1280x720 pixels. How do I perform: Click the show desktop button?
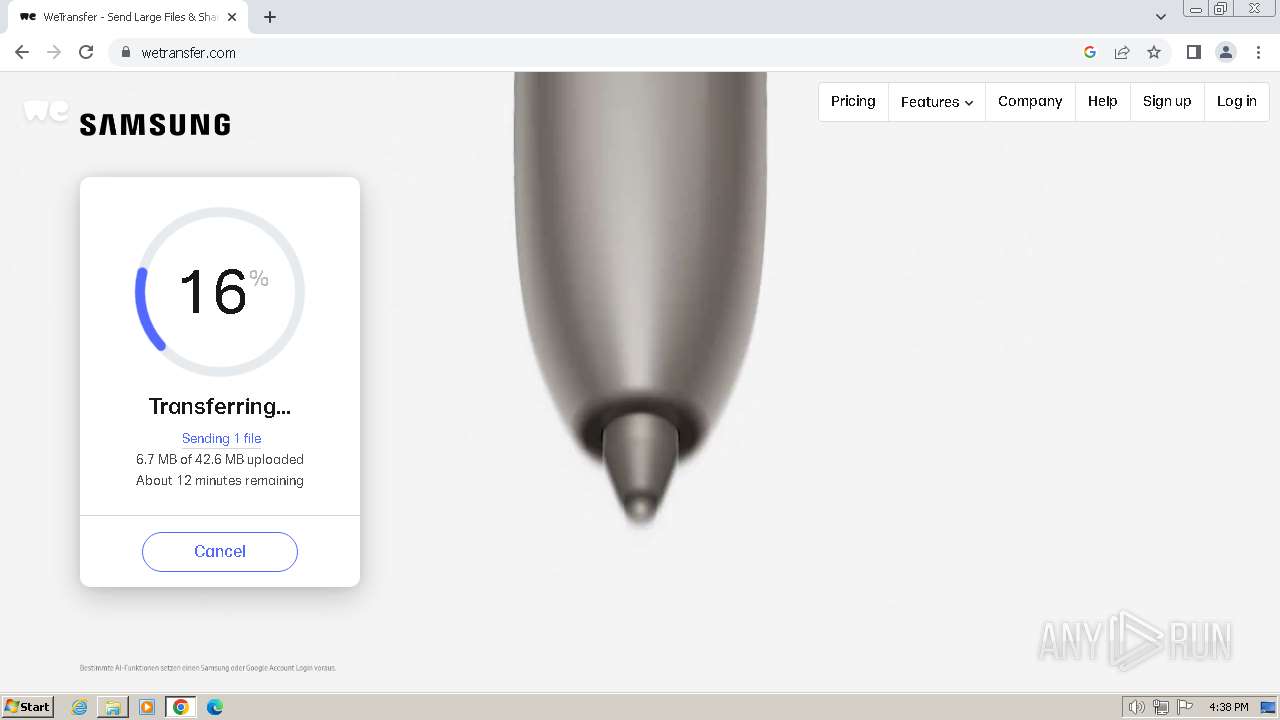(x=1268, y=707)
